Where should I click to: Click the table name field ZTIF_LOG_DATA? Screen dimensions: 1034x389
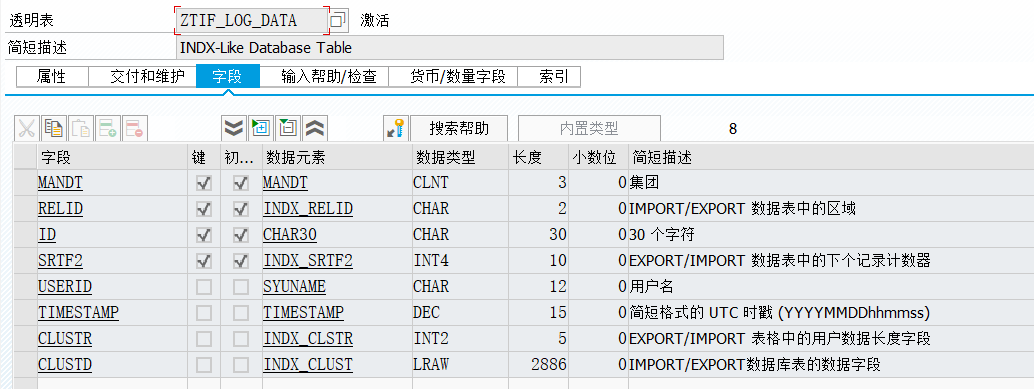pyautogui.click(x=251, y=20)
